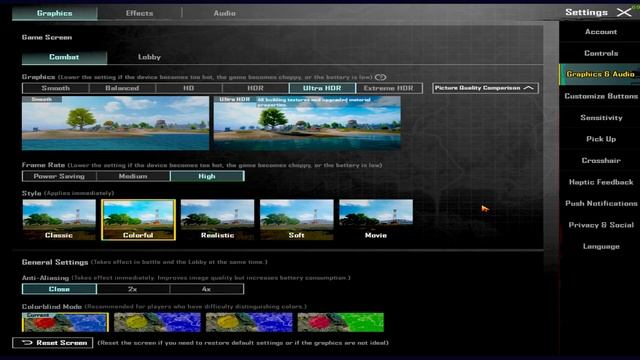Open Graphics & Audio in the sidebar
Viewport: 640px width, 360px height.
click(600, 74)
